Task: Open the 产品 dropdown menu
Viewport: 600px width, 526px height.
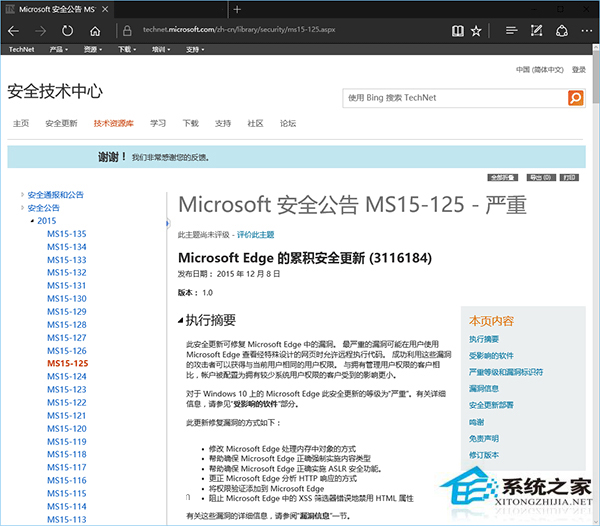Action: click(59, 48)
